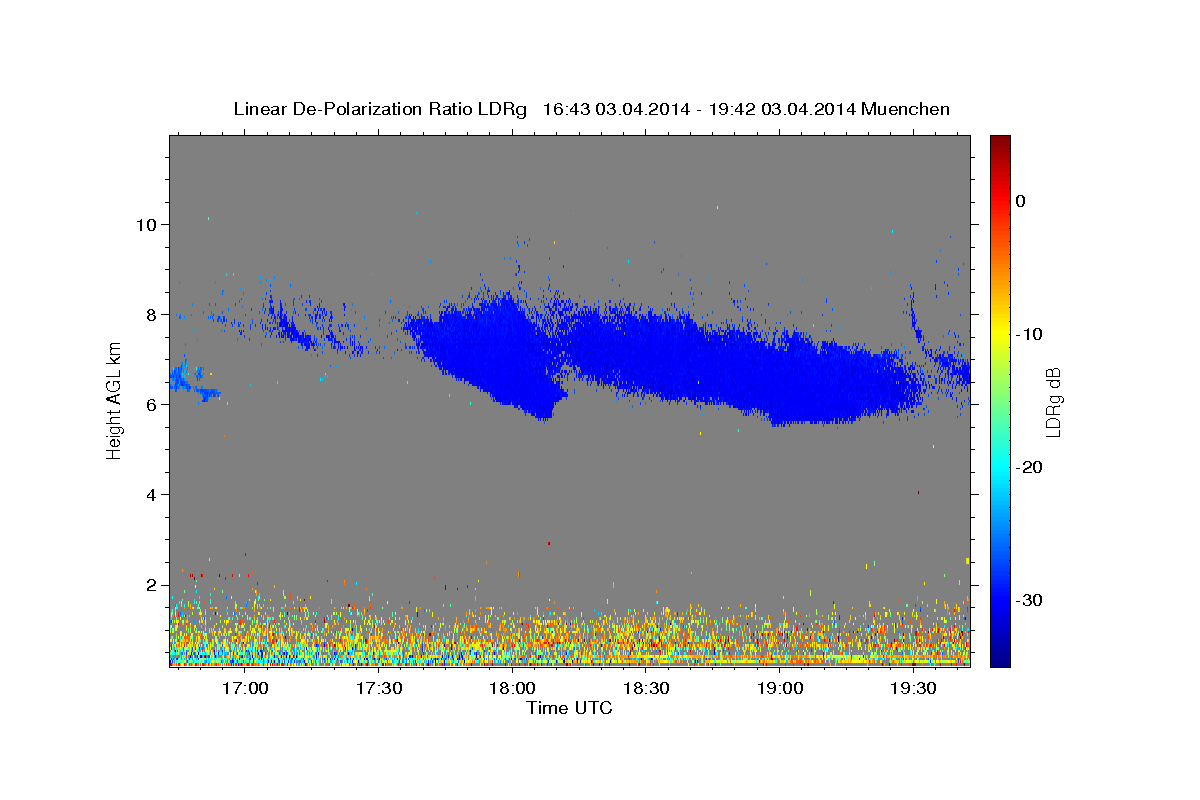1200x800 pixels.
Task: Click the height label '10'
Action: (x=148, y=224)
